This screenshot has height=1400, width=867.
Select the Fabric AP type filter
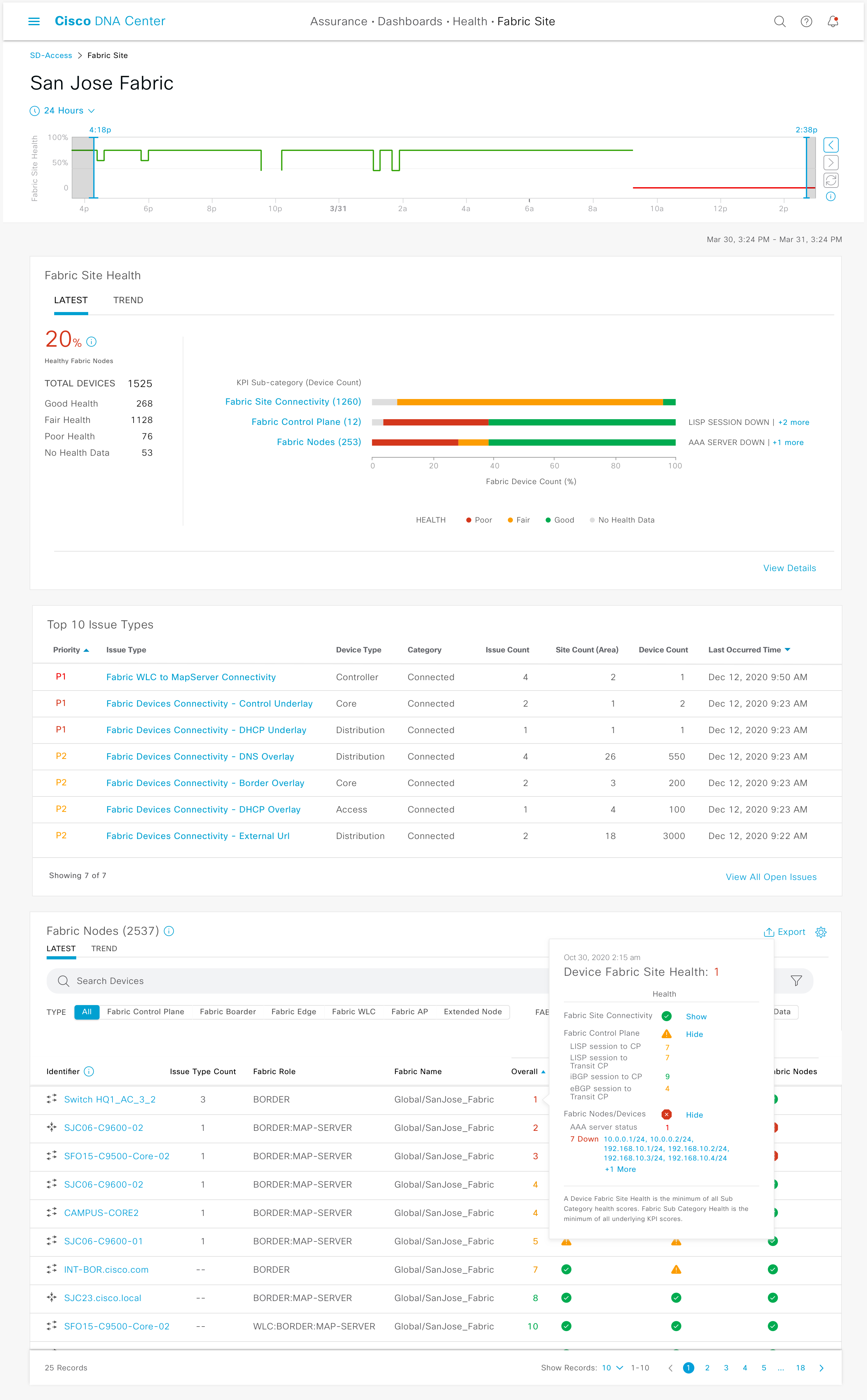(x=410, y=1012)
